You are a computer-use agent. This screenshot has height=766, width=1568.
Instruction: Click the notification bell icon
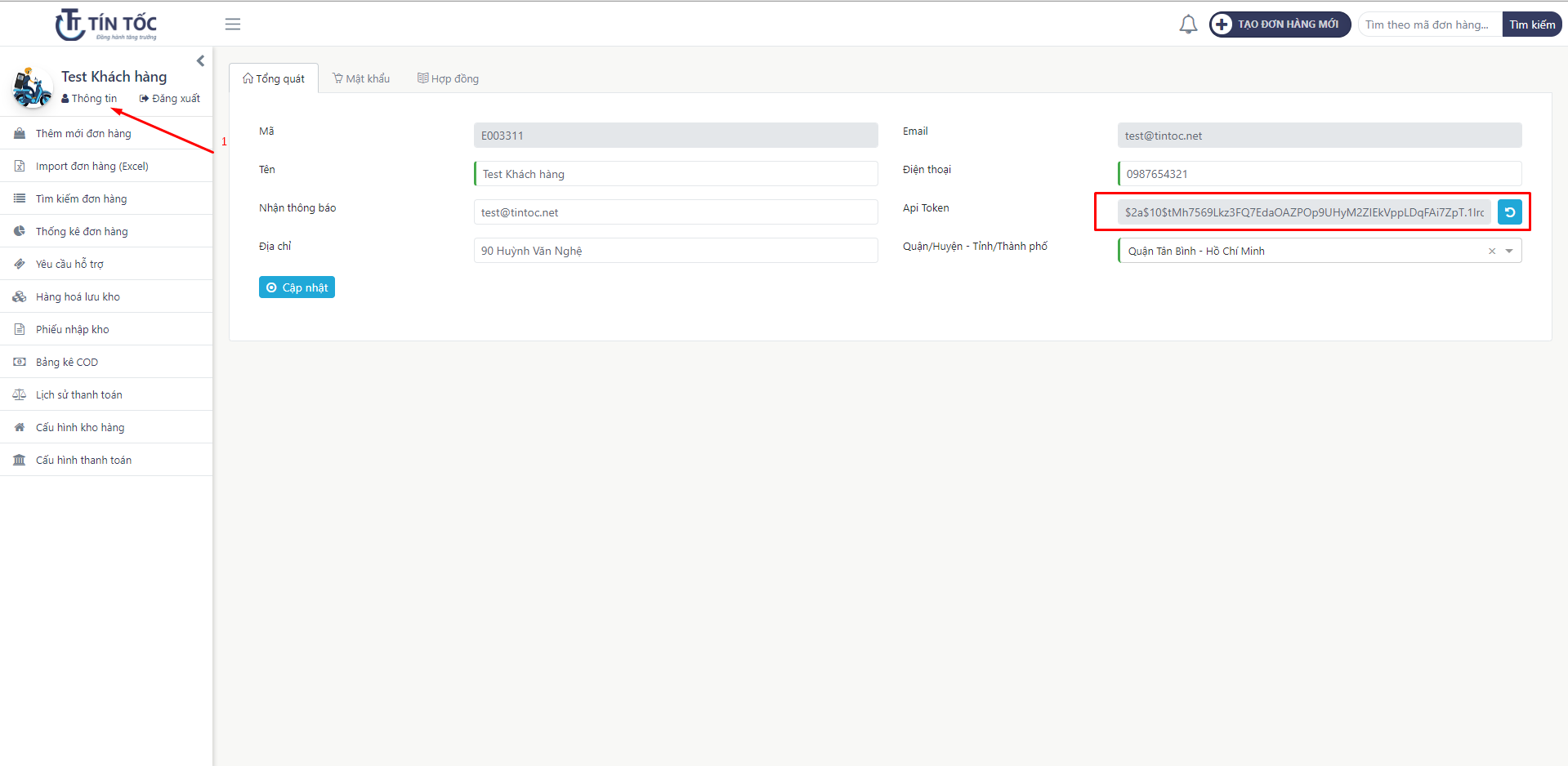(x=1188, y=24)
